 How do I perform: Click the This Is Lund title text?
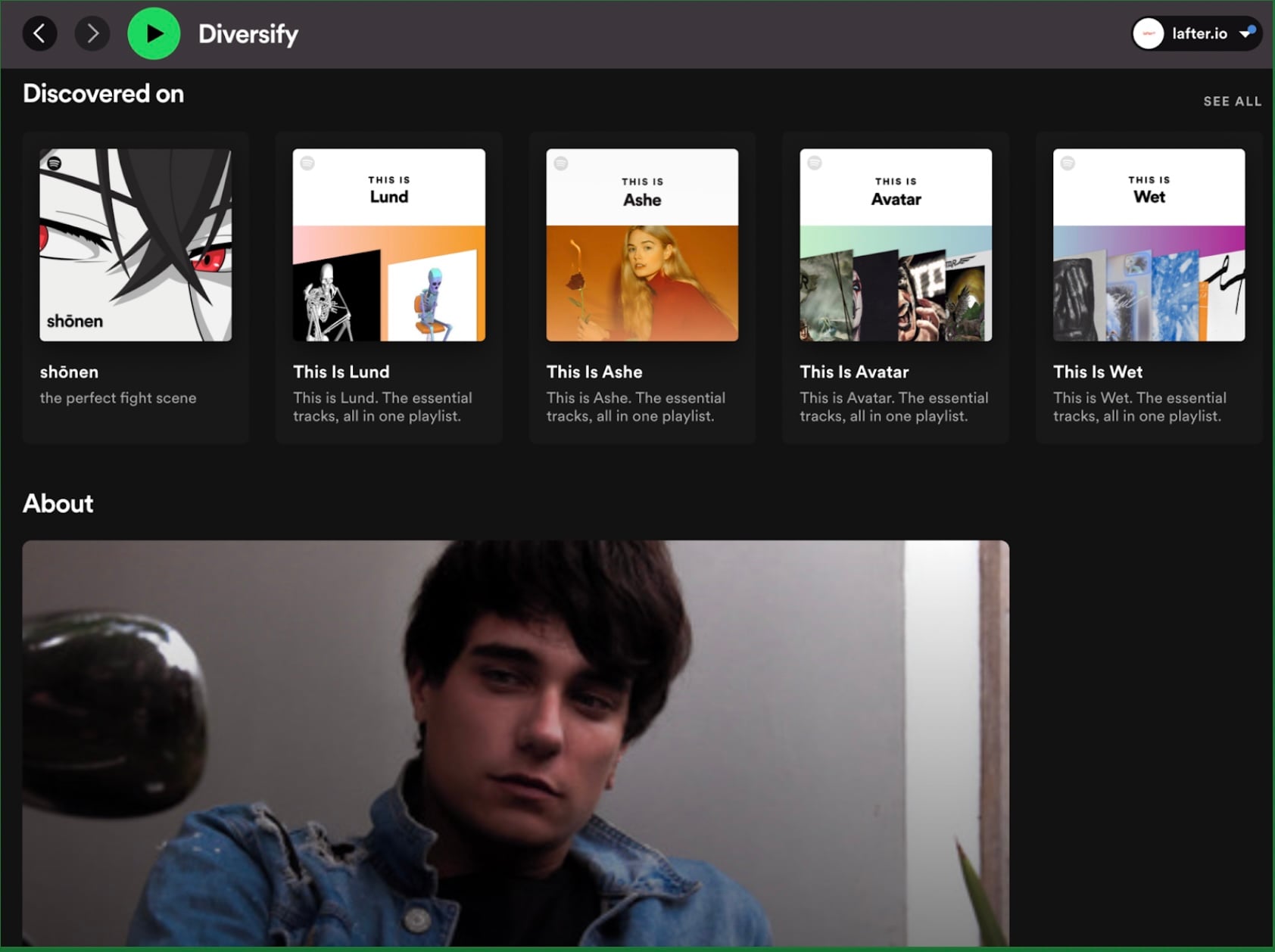341,372
